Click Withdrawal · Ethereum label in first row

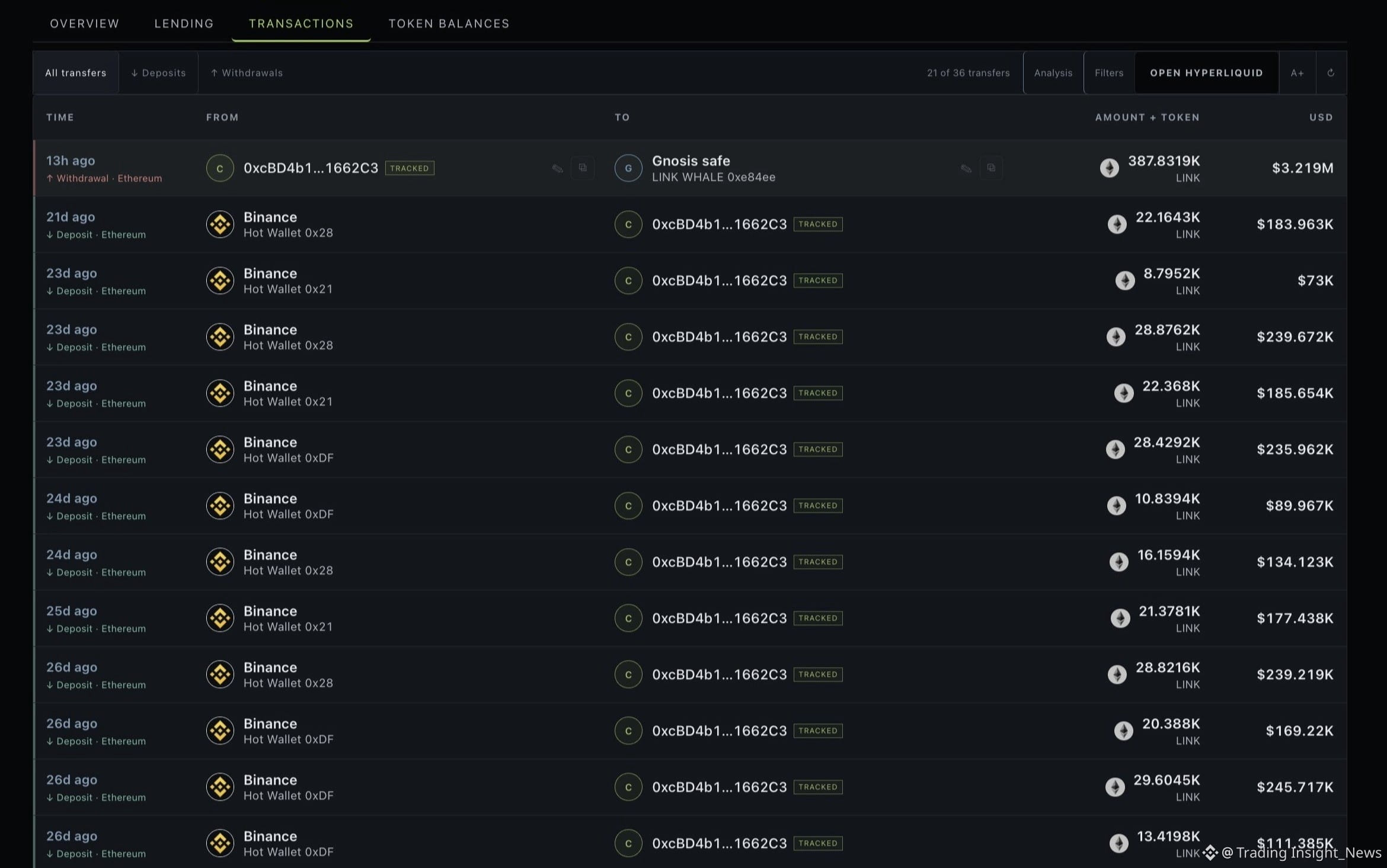coord(104,178)
